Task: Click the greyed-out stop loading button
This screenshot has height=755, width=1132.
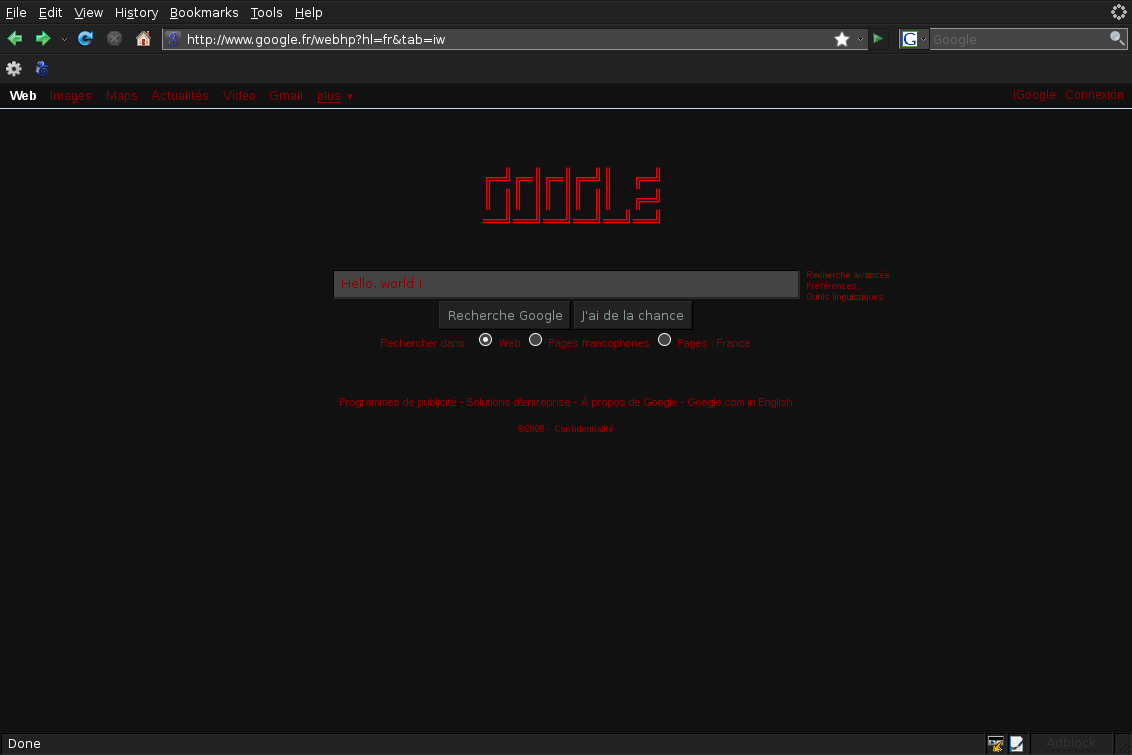Action: [114, 38]
